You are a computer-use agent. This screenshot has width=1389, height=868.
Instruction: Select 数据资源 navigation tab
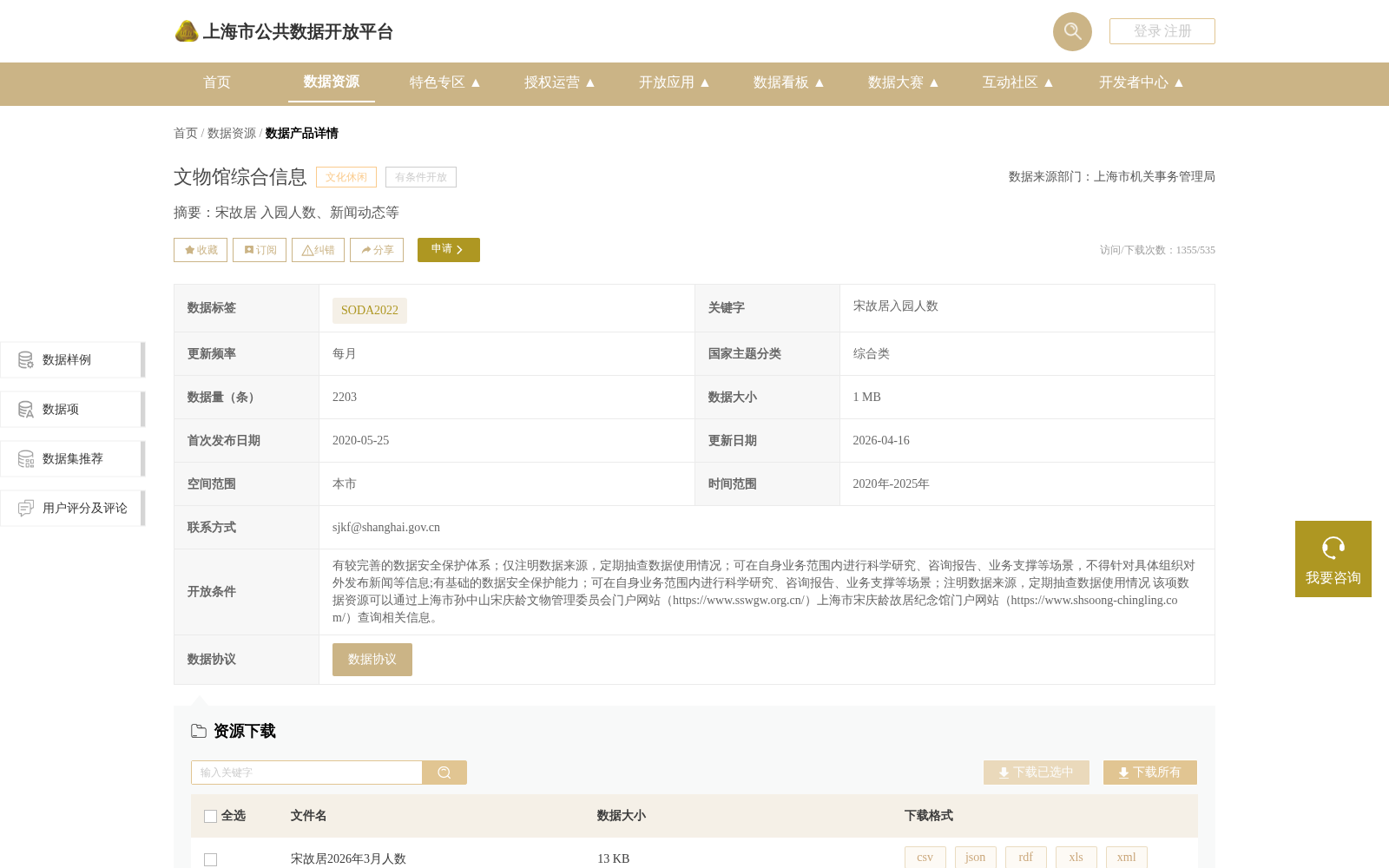[x=331, y=82]
